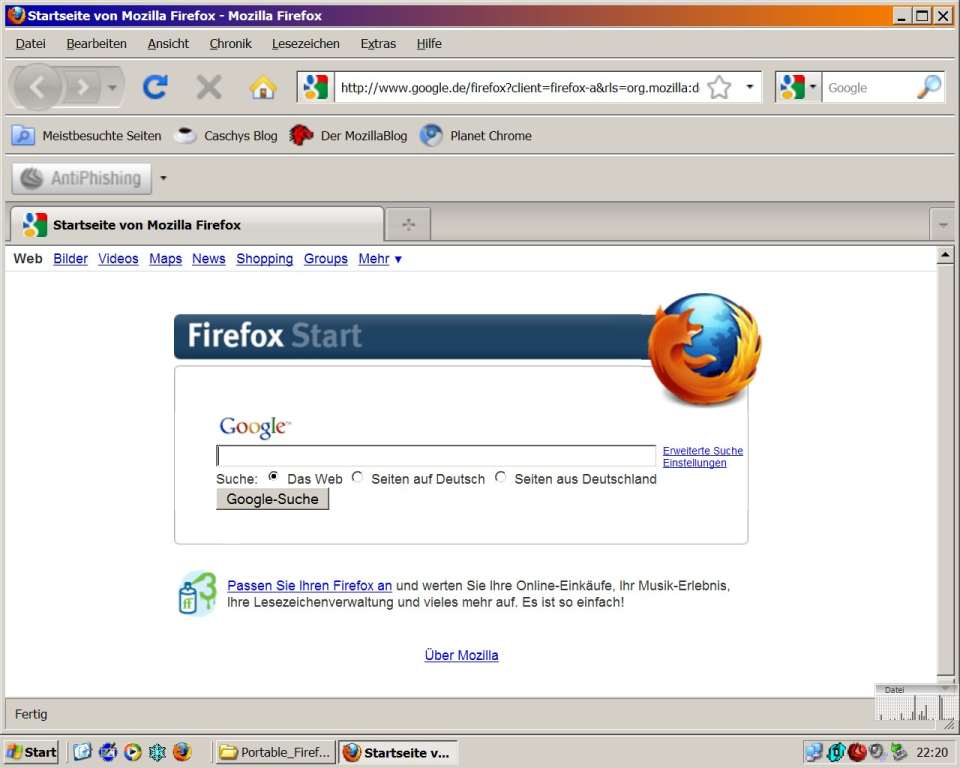Launch Windows Media Player from quick launch
Screen dimensions: 960x768
click(x=132, y=751)
